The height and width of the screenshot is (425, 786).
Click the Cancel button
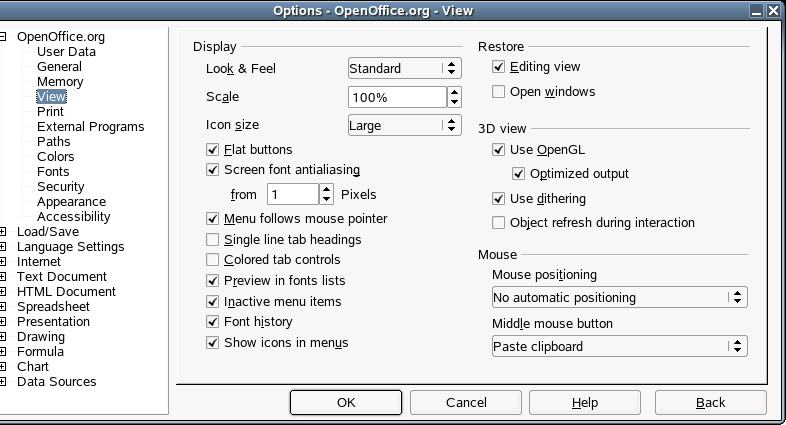point(466,402)
